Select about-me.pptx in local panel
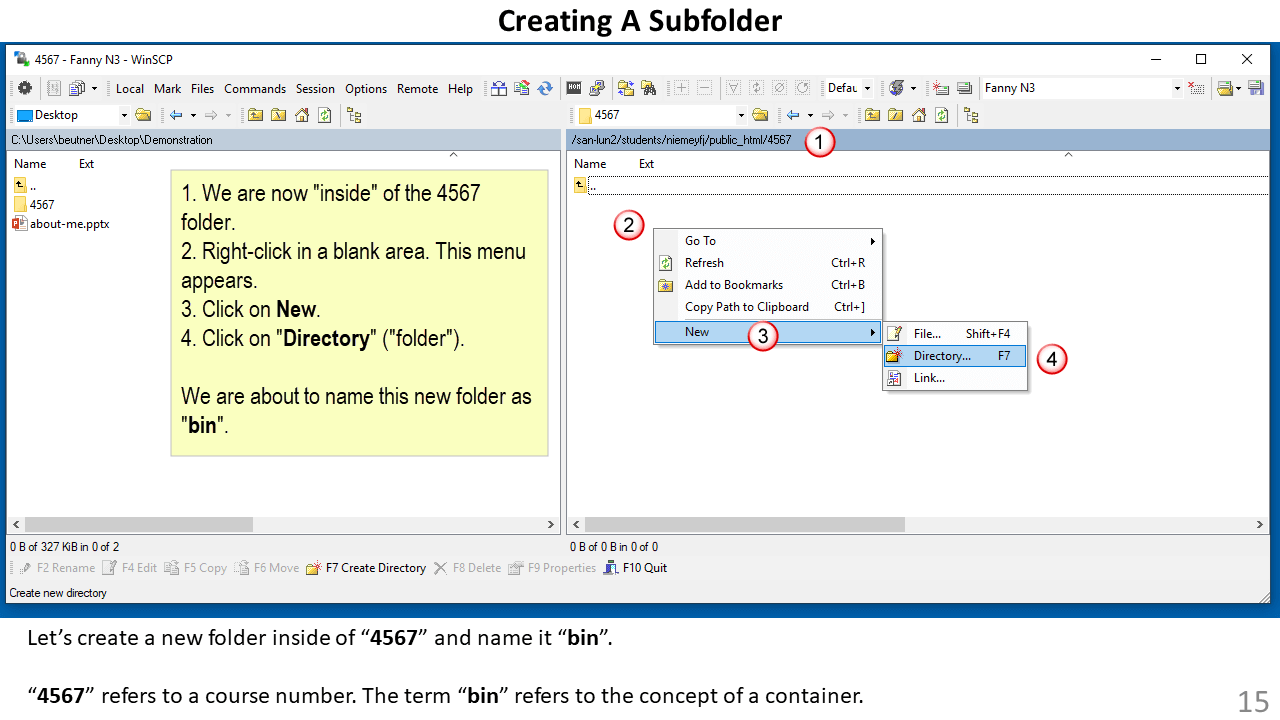 click(61, 224)
